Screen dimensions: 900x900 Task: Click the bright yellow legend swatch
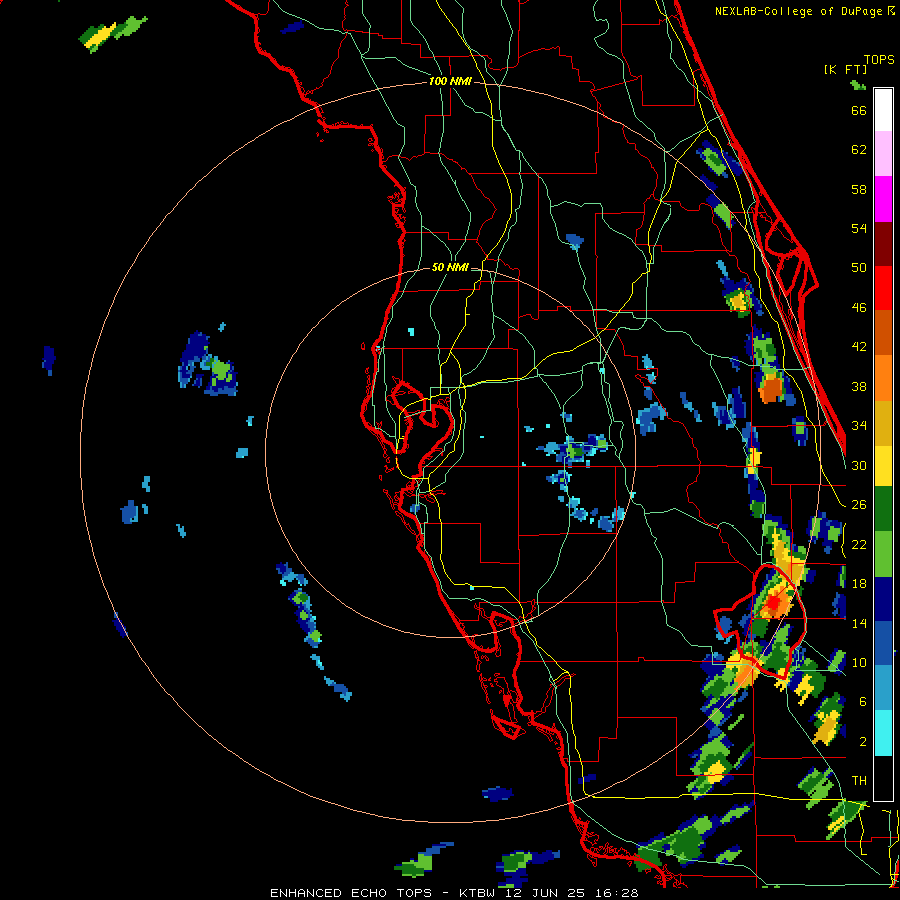883,466
